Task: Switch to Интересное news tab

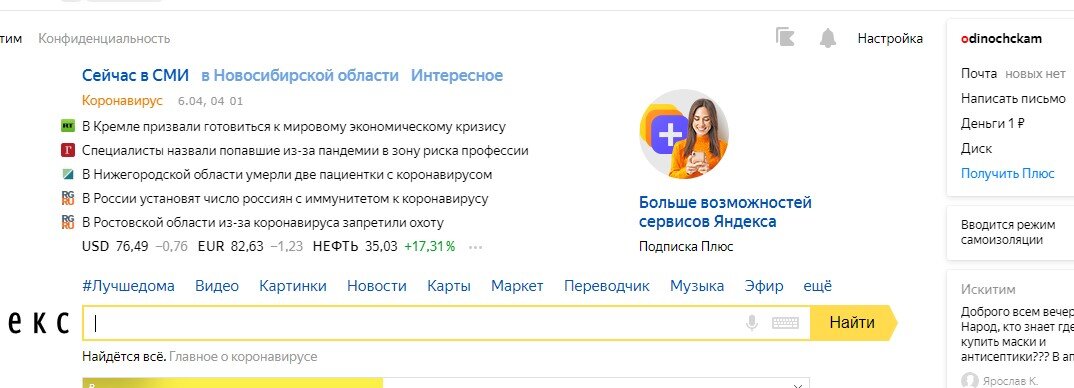Action: (457, 75)
